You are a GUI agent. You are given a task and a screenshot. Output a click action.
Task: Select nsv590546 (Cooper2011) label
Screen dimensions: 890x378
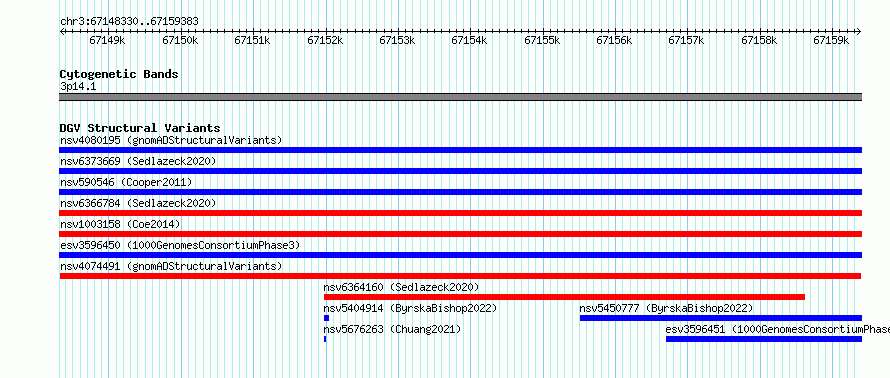point(126,182)
